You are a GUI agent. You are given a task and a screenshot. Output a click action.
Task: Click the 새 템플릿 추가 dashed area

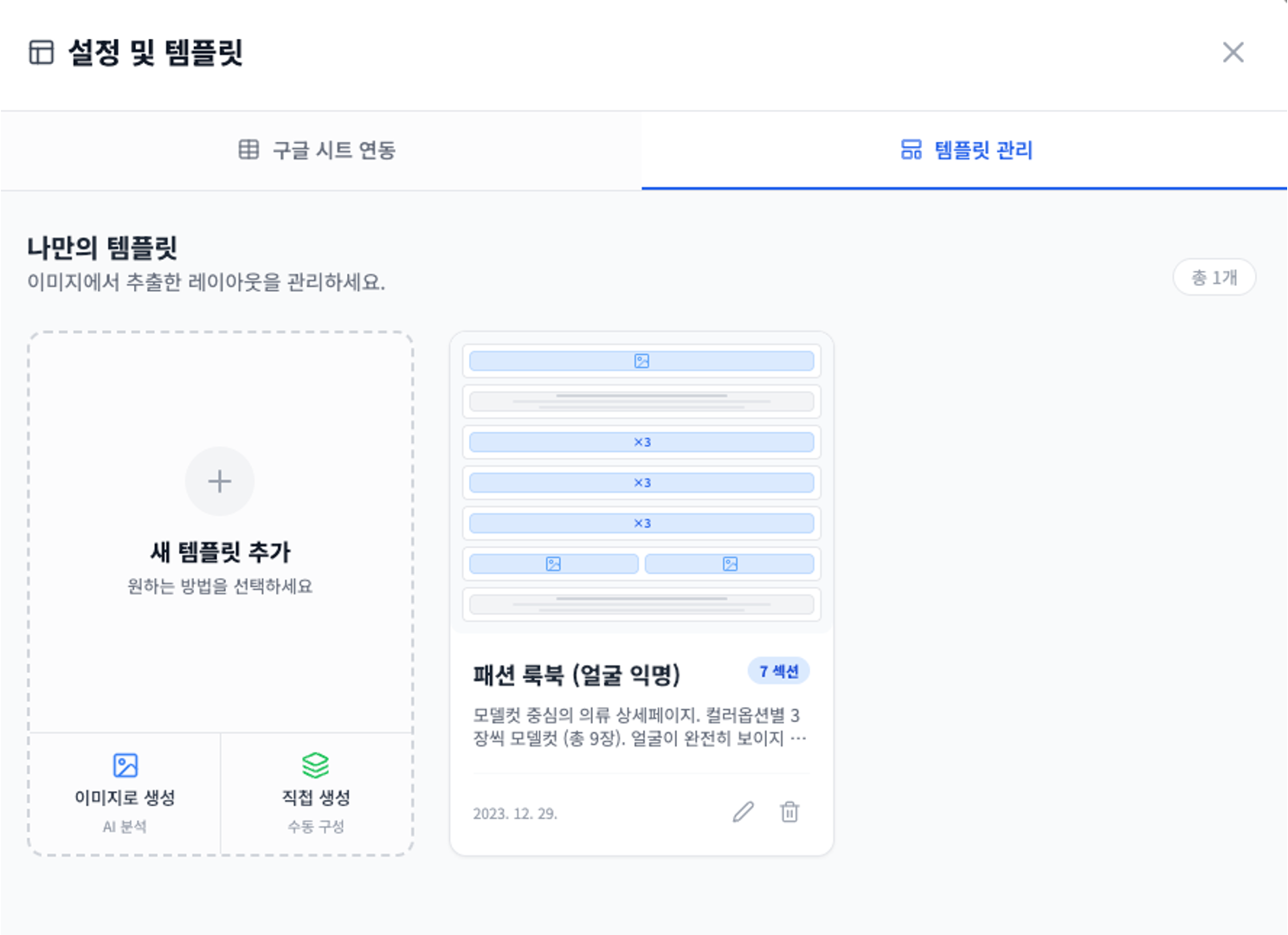tap(220, 551)
